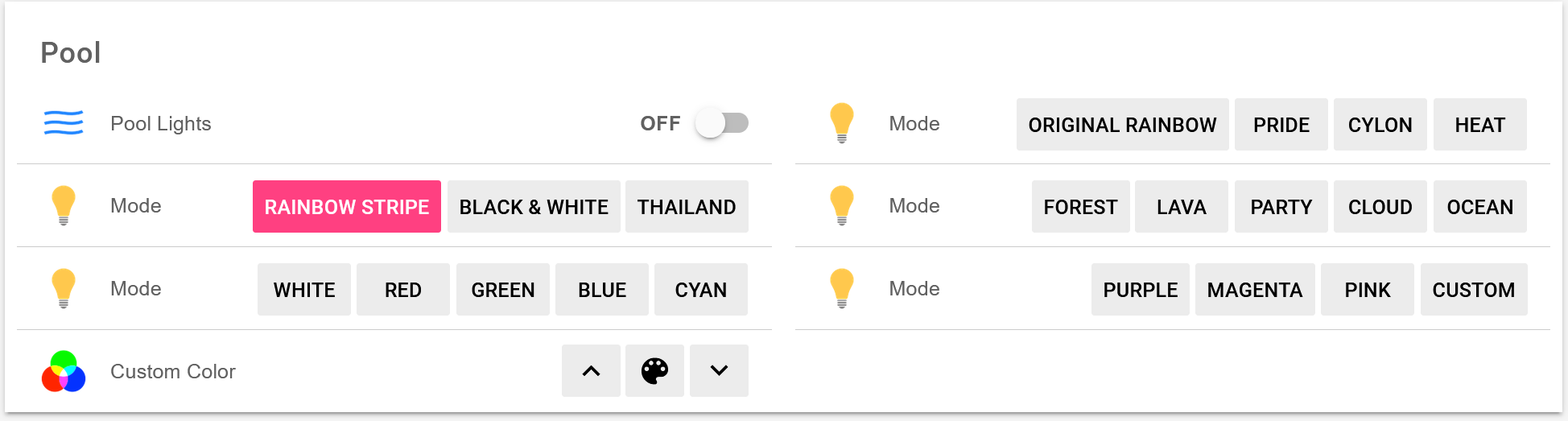
Task: Switch to the Ocean mode
Action: tap(1479, 207)
